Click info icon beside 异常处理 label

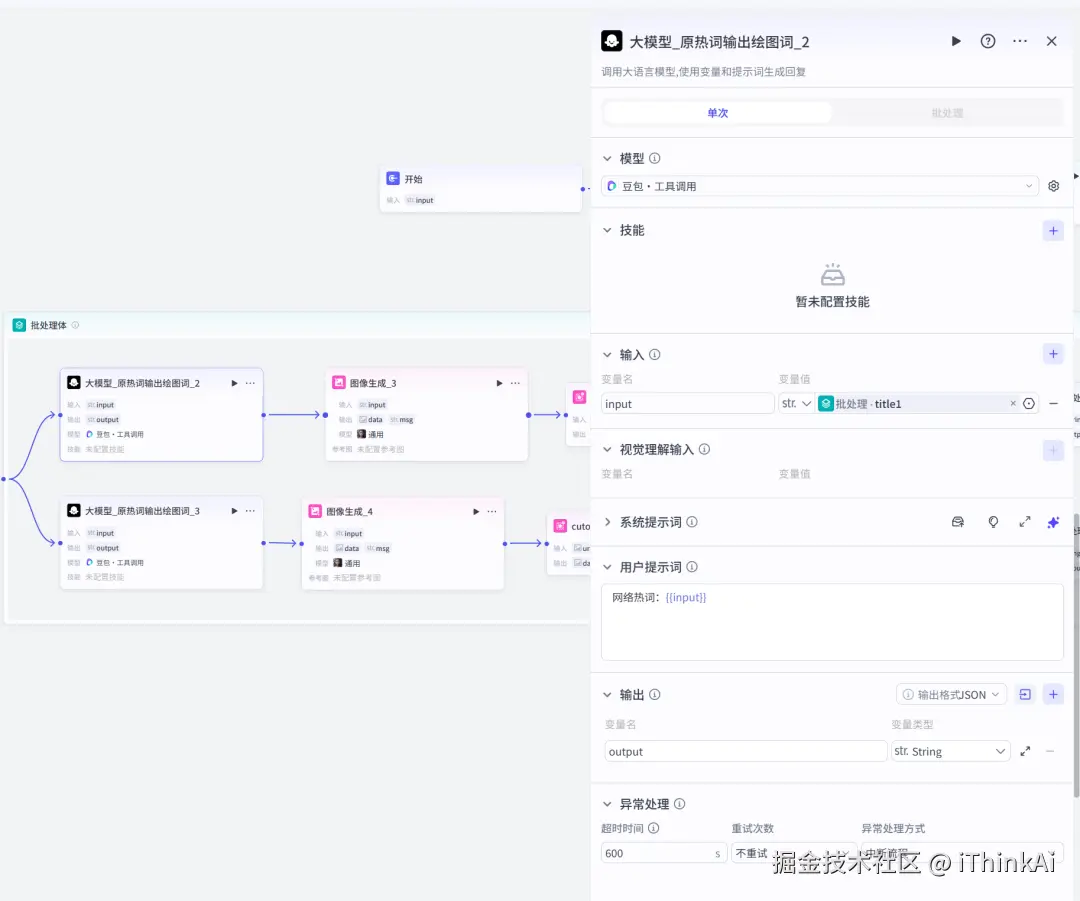pos(679,804)
